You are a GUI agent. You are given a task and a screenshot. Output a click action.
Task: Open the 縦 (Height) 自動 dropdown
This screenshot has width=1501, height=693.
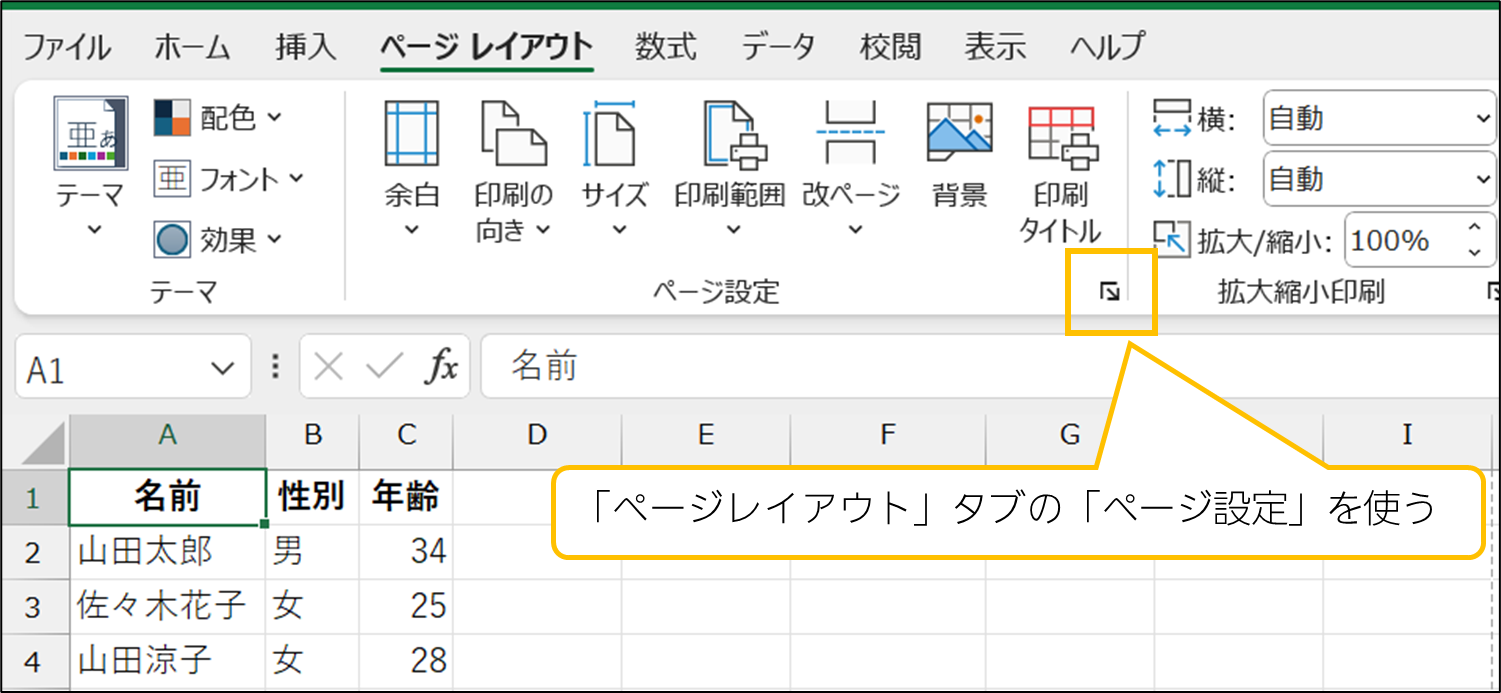pos(1482,180)
